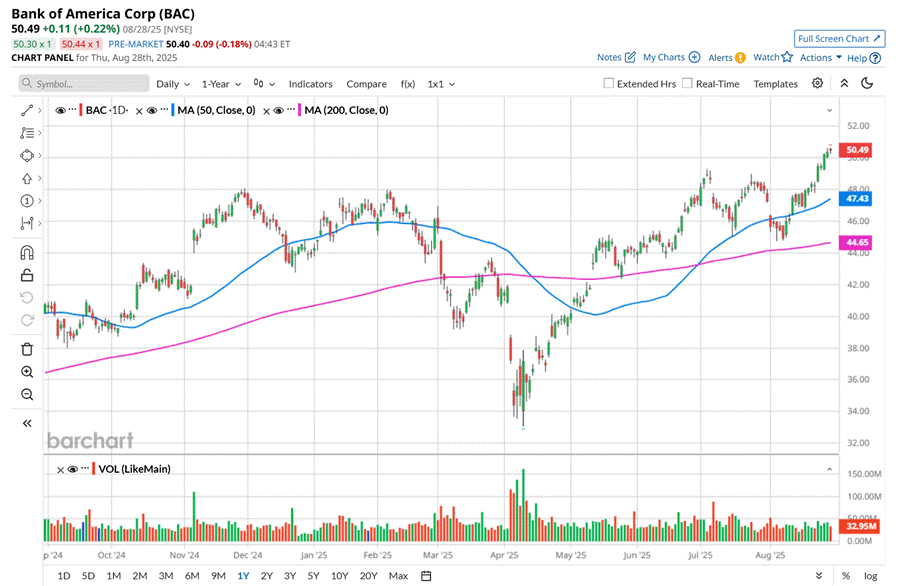Open more options for BAC series
The height and width of the screenshot is (586, 903).
click(73, 109)
